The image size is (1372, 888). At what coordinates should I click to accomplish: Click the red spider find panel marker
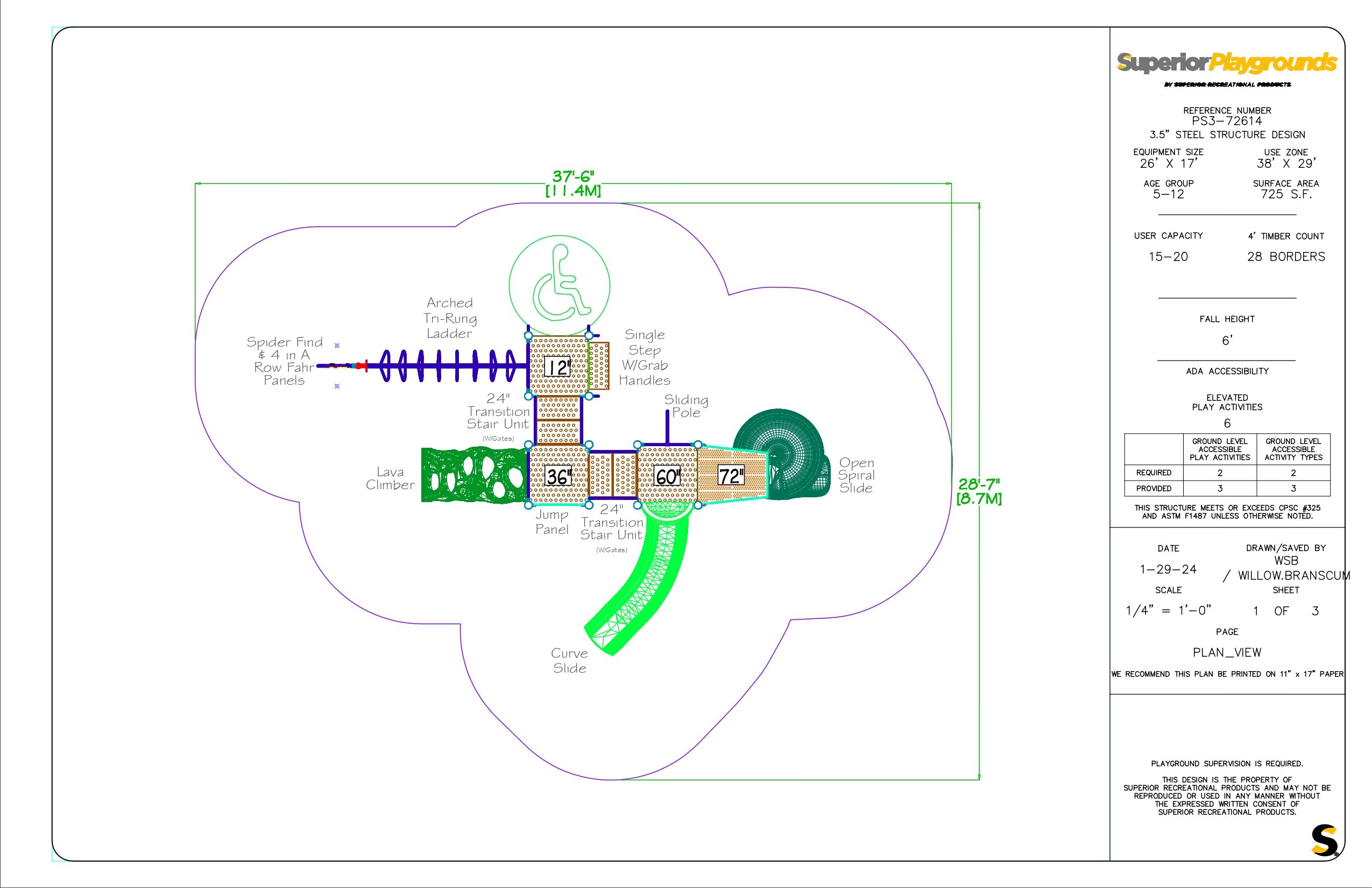point(362,365)
